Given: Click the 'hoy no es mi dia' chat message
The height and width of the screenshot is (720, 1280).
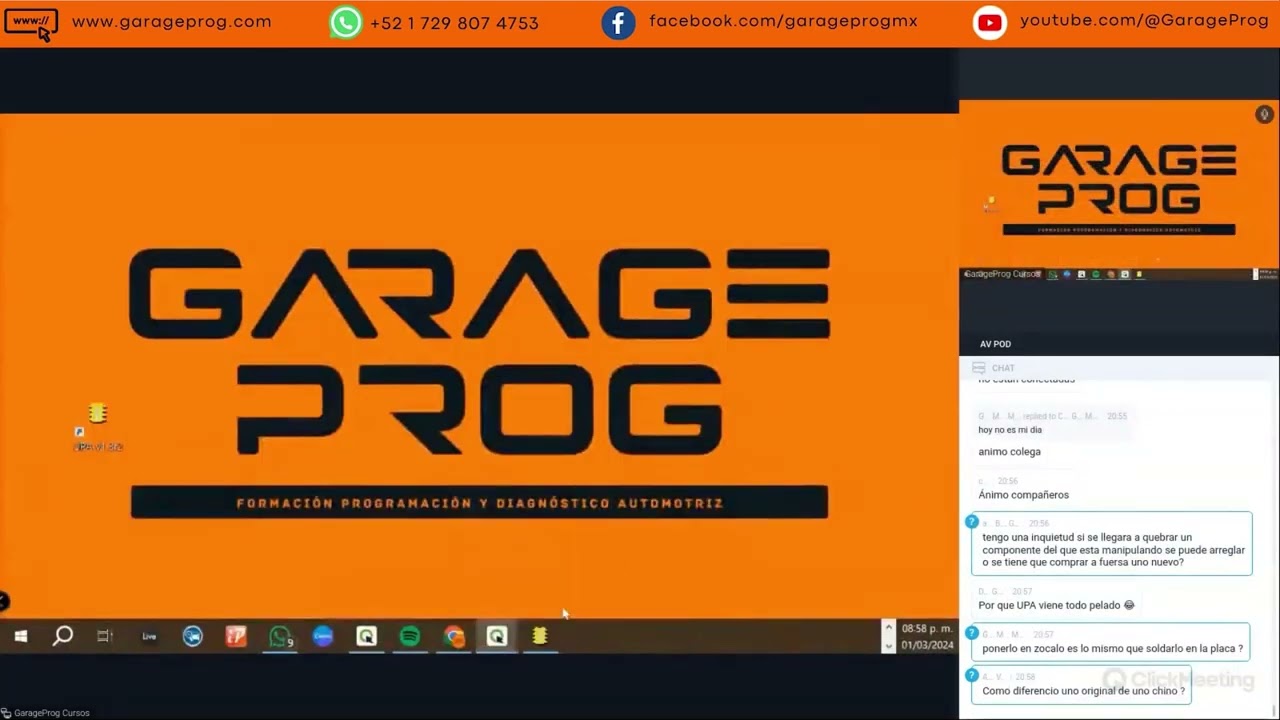Looking at the screenshot, I should point(1010,430).
